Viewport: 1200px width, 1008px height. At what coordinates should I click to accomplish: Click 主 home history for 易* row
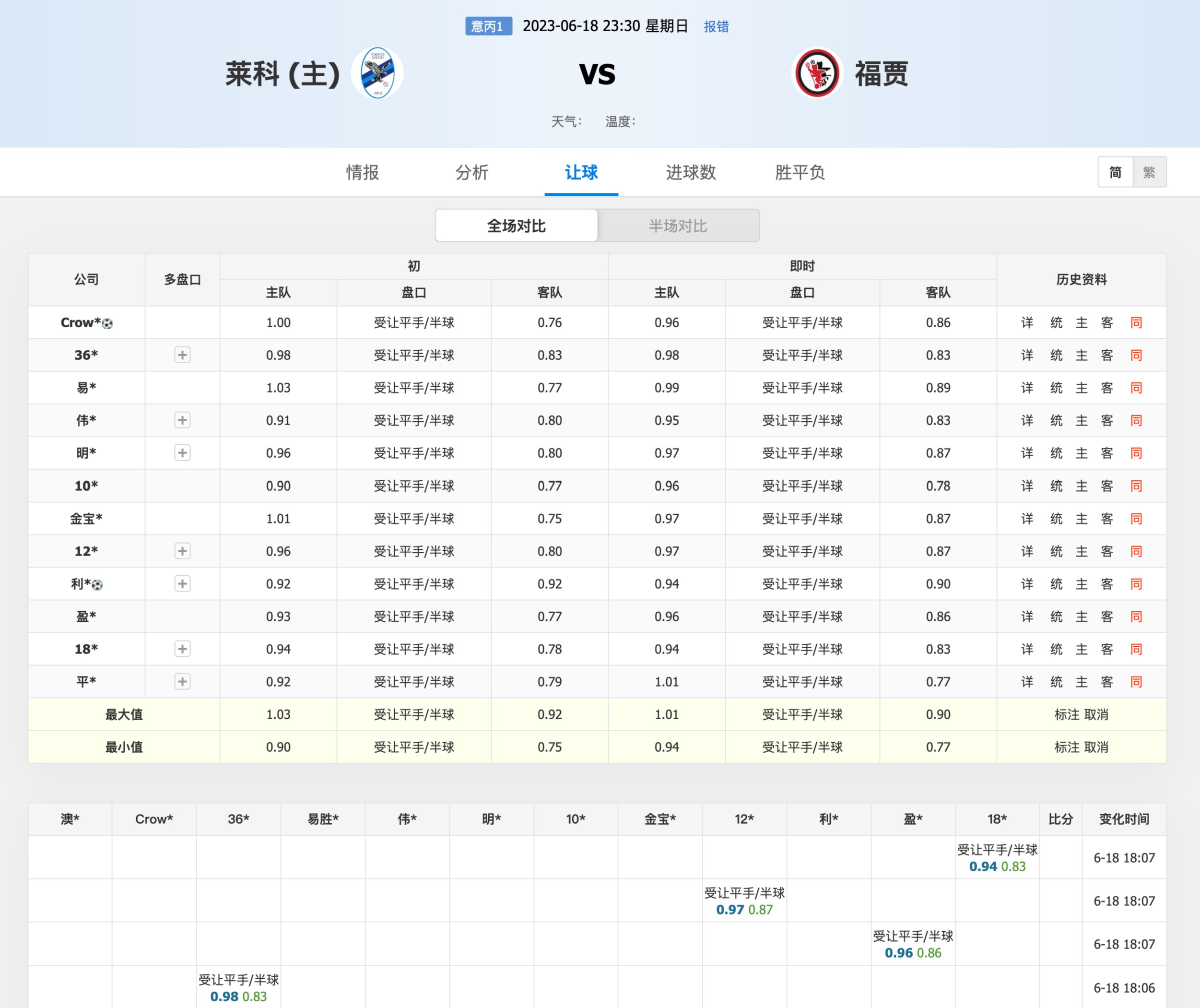(1082, 388)
